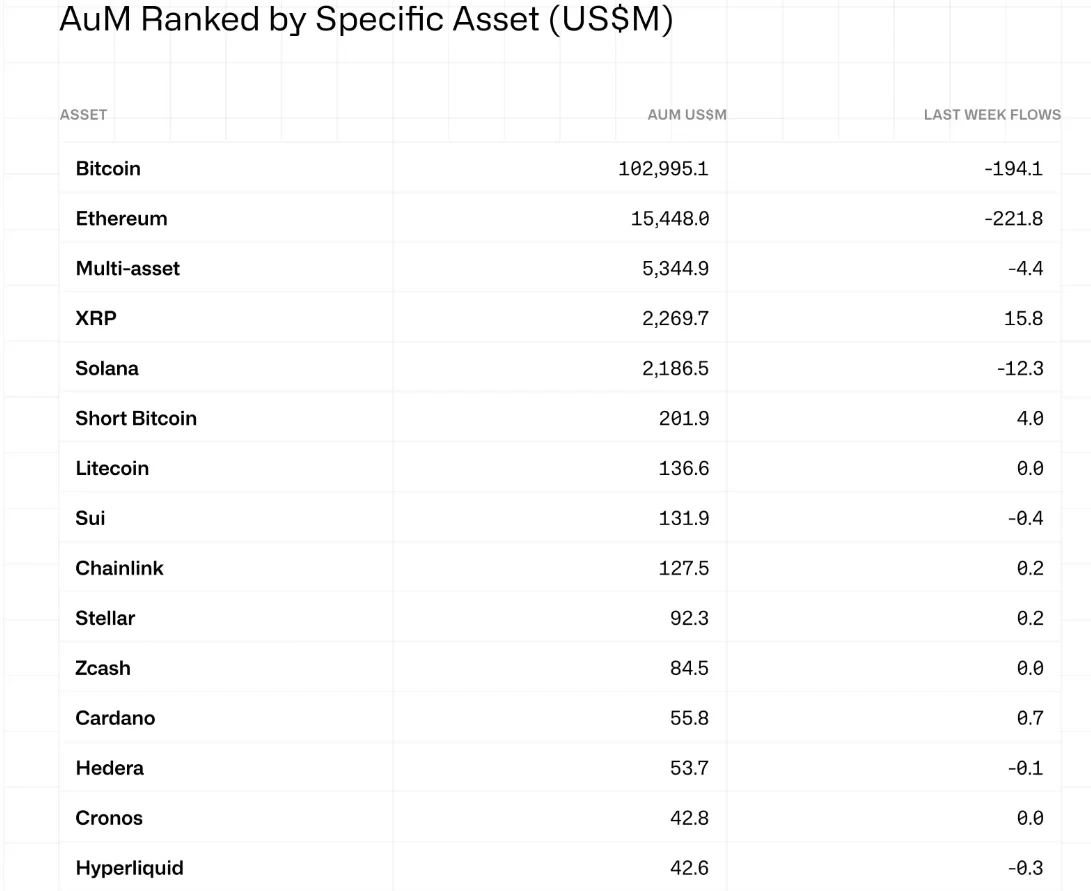Image resolution: width=1091 pixels, height=891 pixels.
Task: Select the Stellar asset name
Action: click(105, 619)
